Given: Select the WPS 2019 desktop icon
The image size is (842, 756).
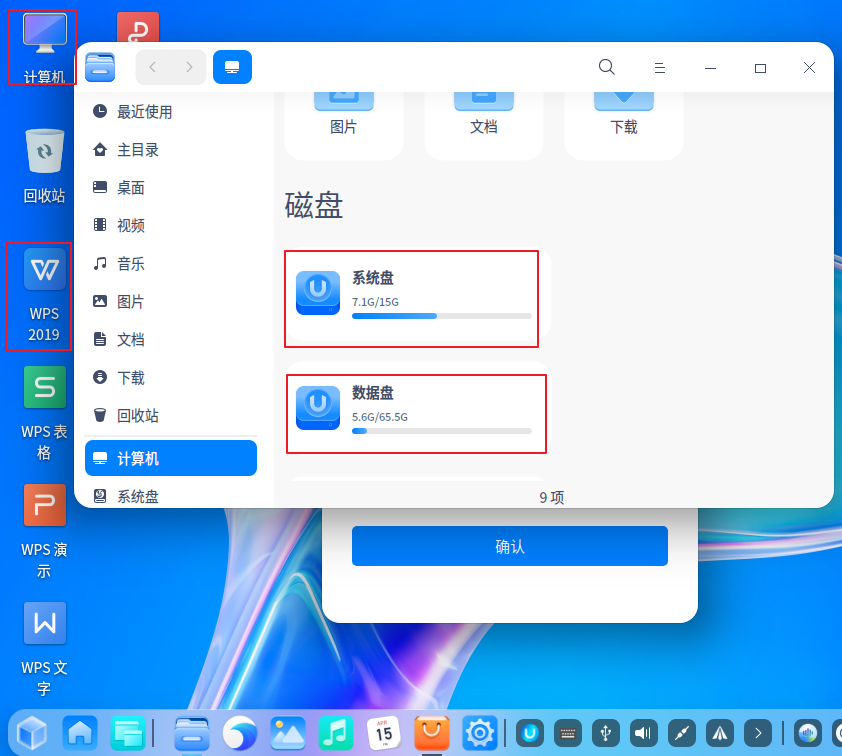Looking at the screenshot, I should (44, 295).
